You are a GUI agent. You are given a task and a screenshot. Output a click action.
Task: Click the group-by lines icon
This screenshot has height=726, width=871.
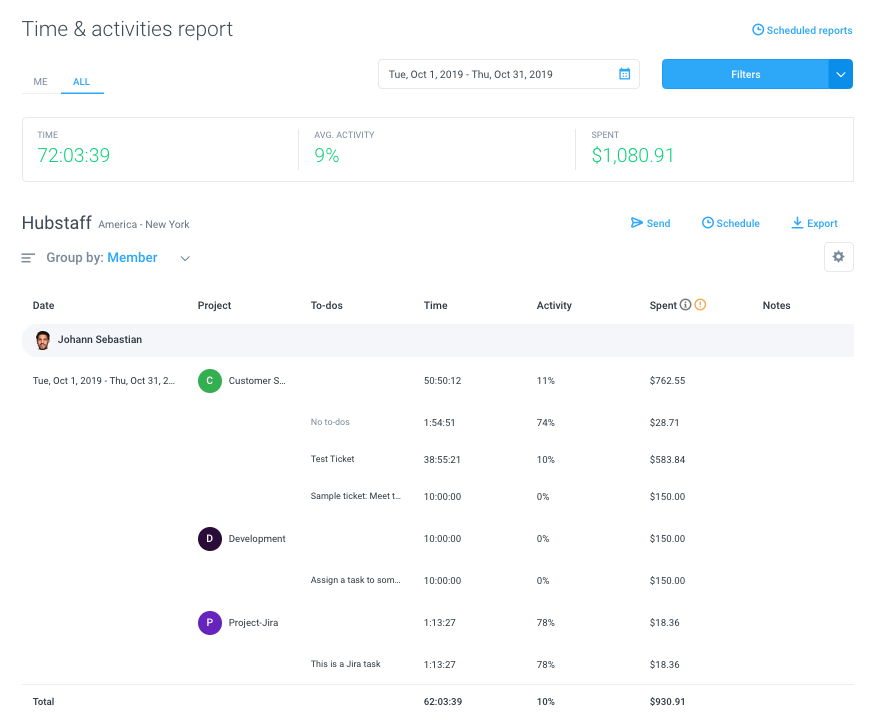pos(28,258)
